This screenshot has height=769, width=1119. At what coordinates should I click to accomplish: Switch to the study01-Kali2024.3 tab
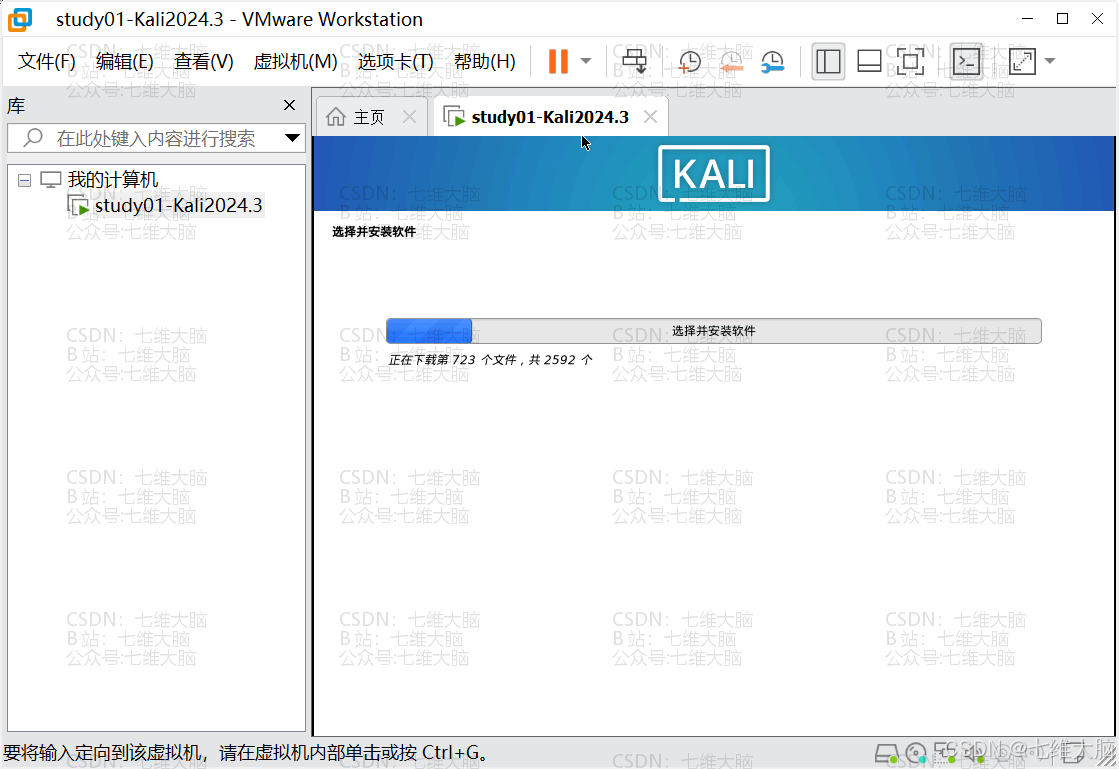[550, 117]
